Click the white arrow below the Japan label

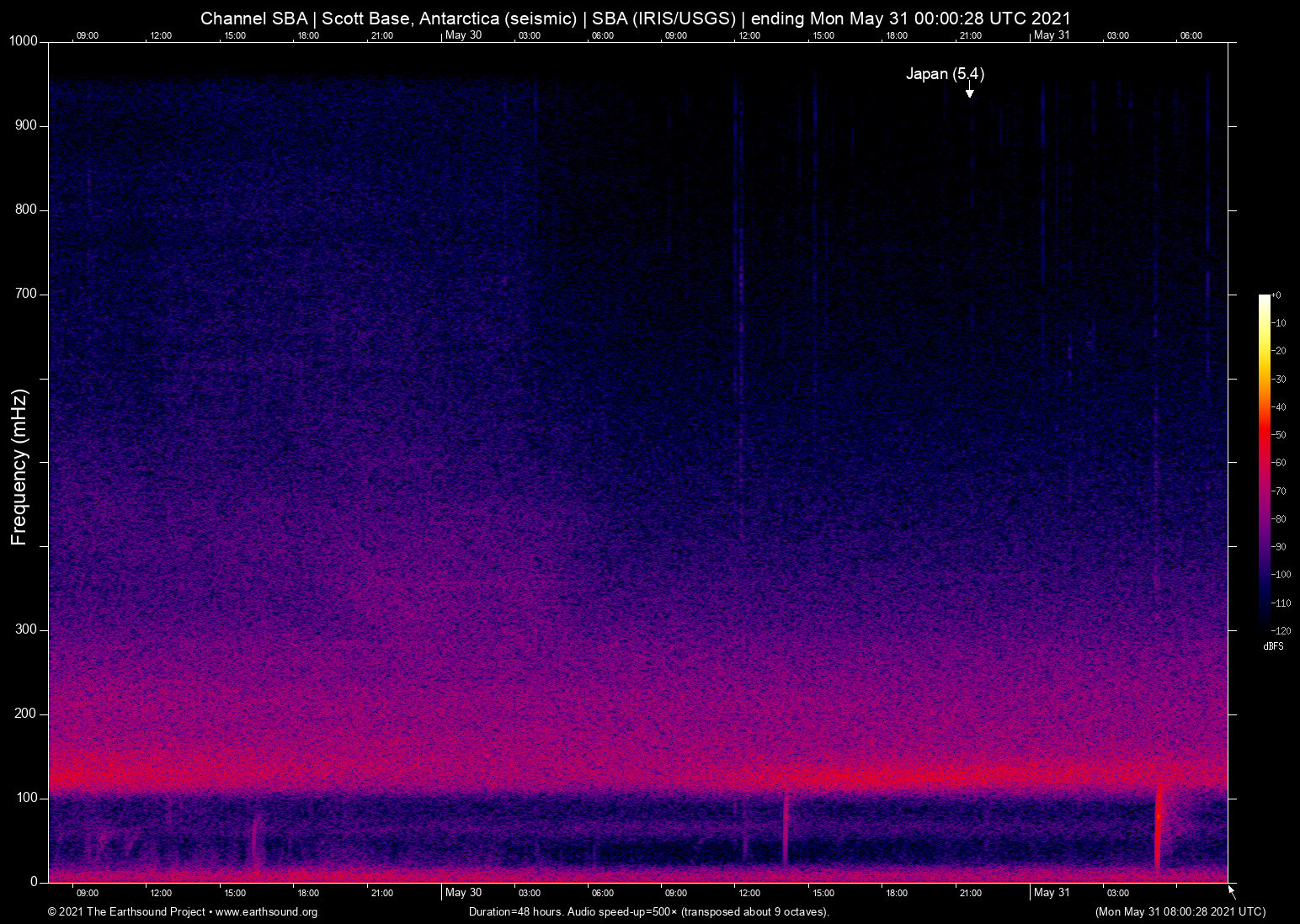click(969, 91)
